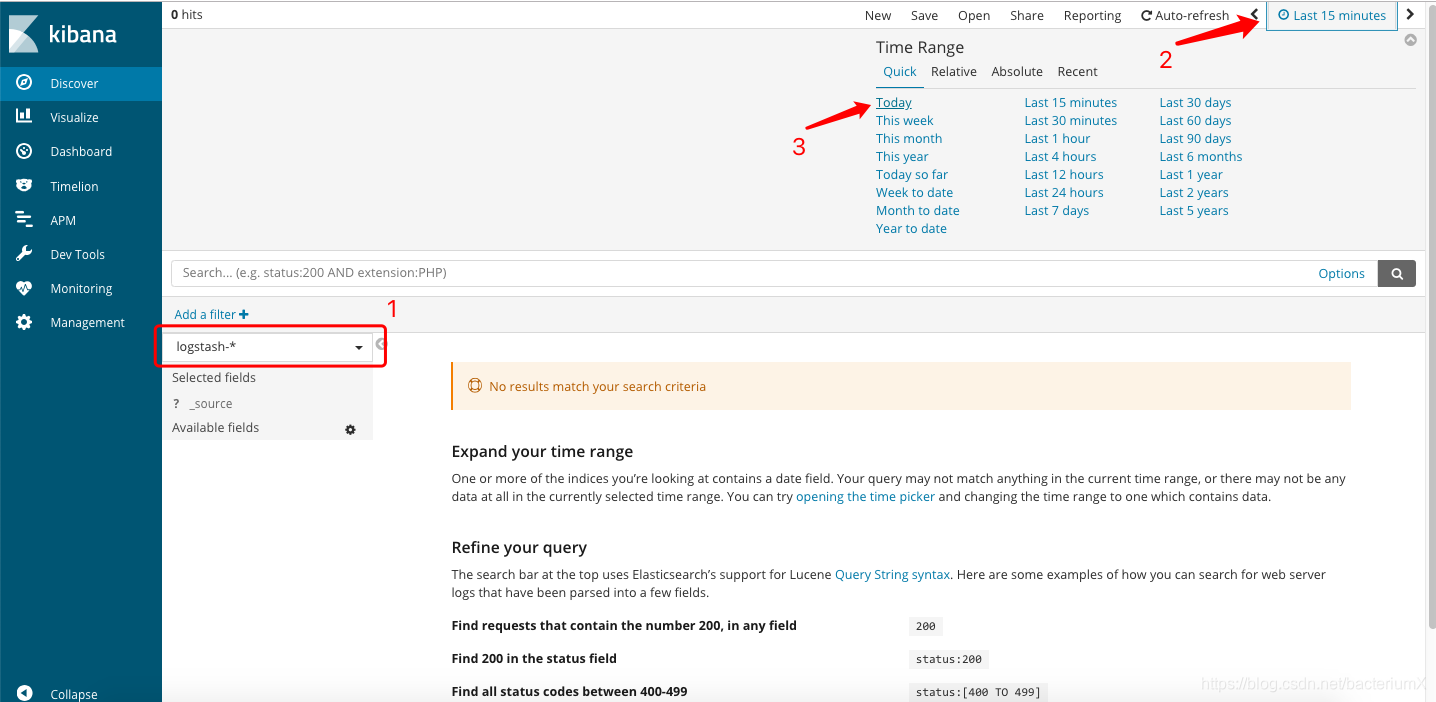Viewport: 1436px width, 702px height.
Task: Click Add a filter
Action: [211, 314]
